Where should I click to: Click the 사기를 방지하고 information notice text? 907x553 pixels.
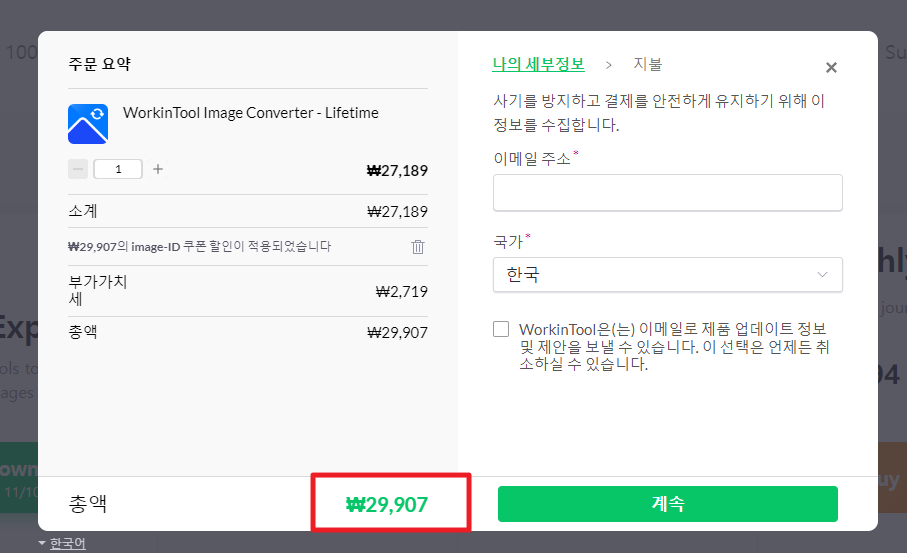tap(659, 113)
